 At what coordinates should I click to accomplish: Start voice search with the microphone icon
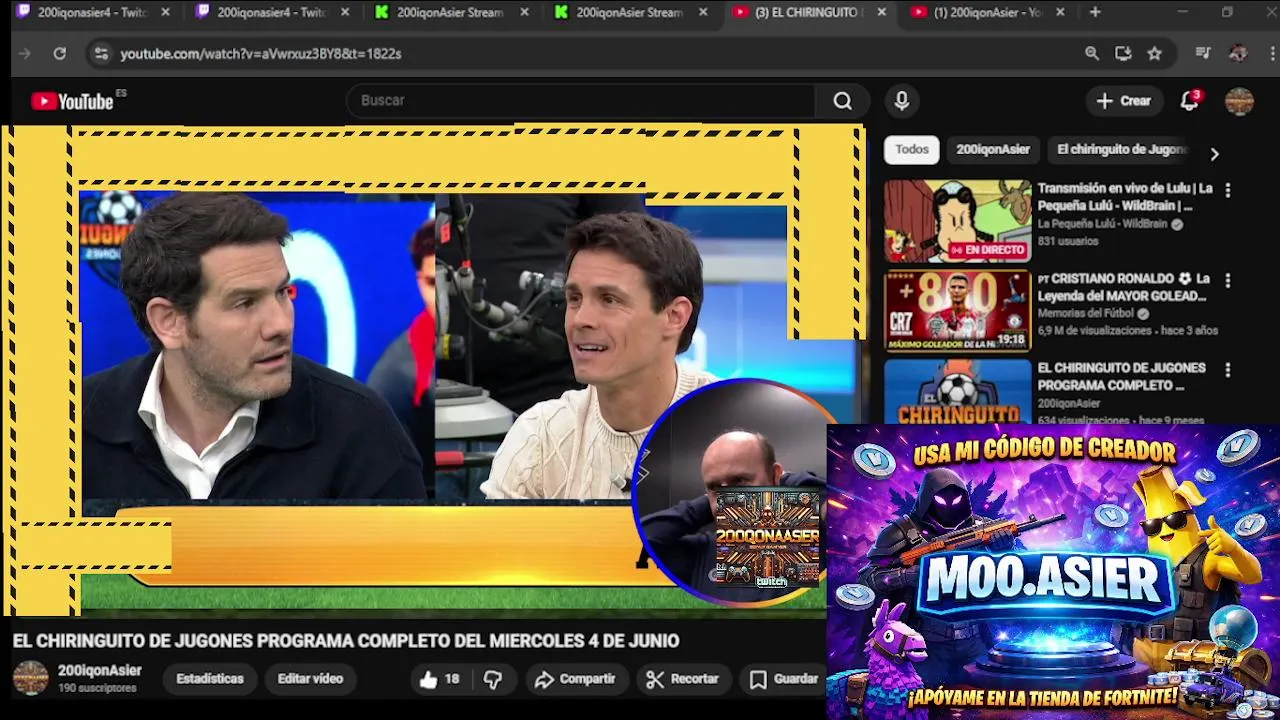point(901,101)
